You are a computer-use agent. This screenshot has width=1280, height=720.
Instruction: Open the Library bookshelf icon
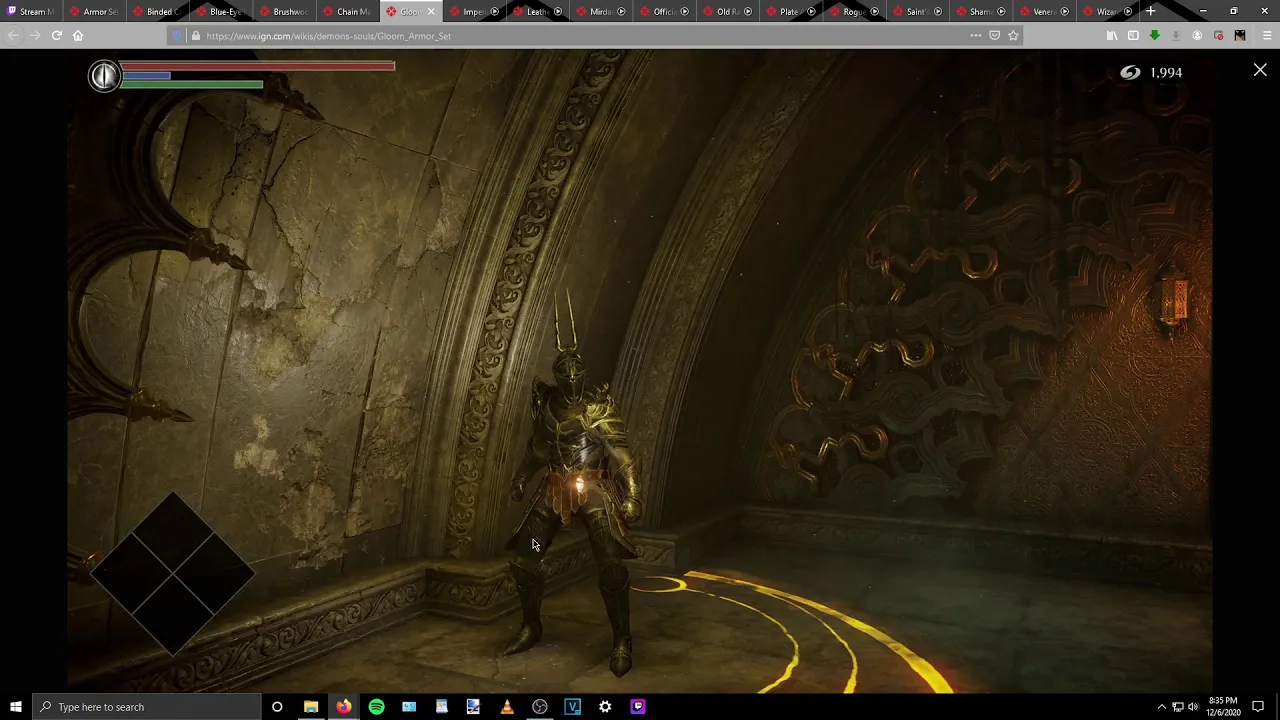pyautogui.click(x=1111, y=35)
